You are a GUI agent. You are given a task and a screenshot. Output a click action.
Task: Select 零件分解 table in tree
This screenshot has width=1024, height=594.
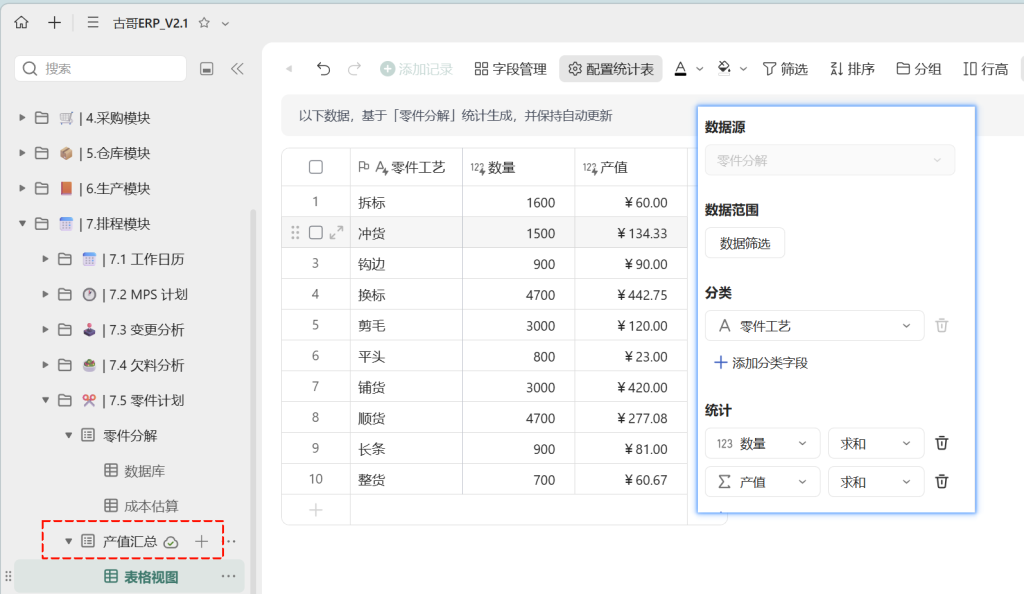pyautogui.click(x=130, y=435)
